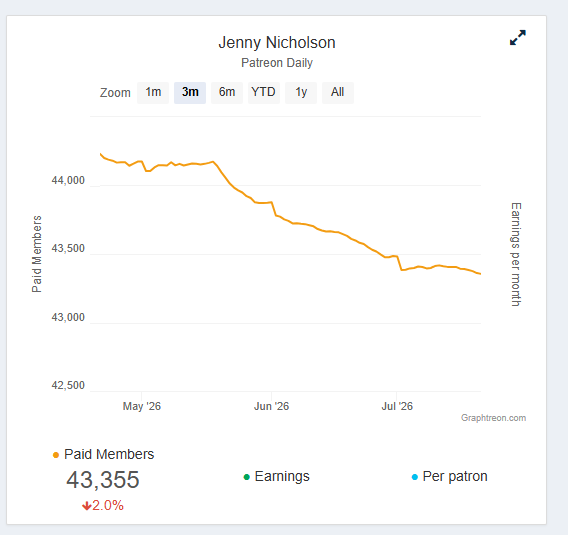Click the green Earnings legend dot
The image size is (568, 535).
[x=247, y=477]
